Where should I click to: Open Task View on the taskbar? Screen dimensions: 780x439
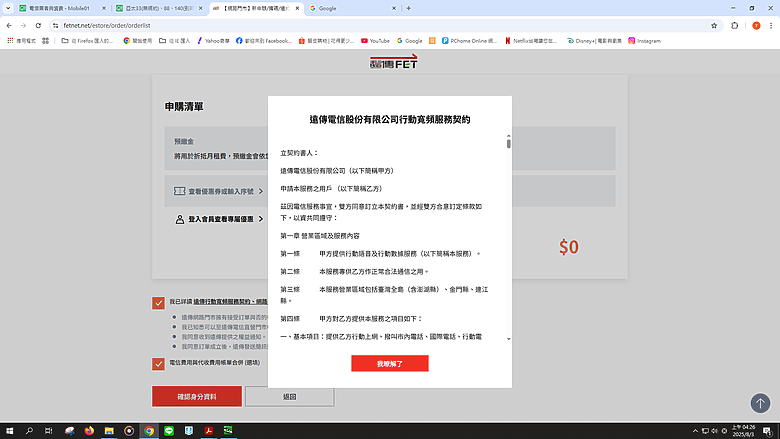click(x=48, y=431)
